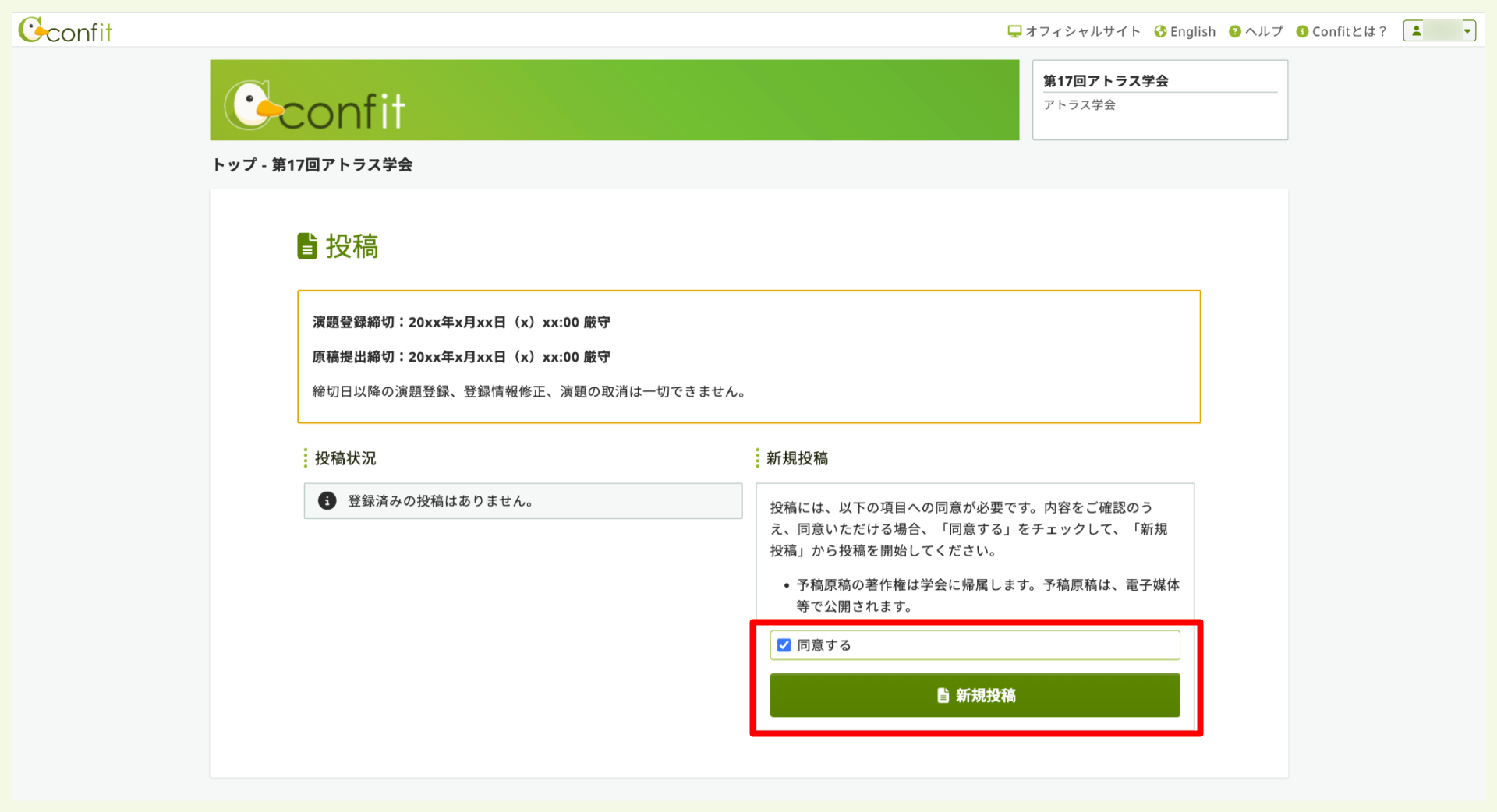Click the person icon in the account box

[x=1416, y=30]
